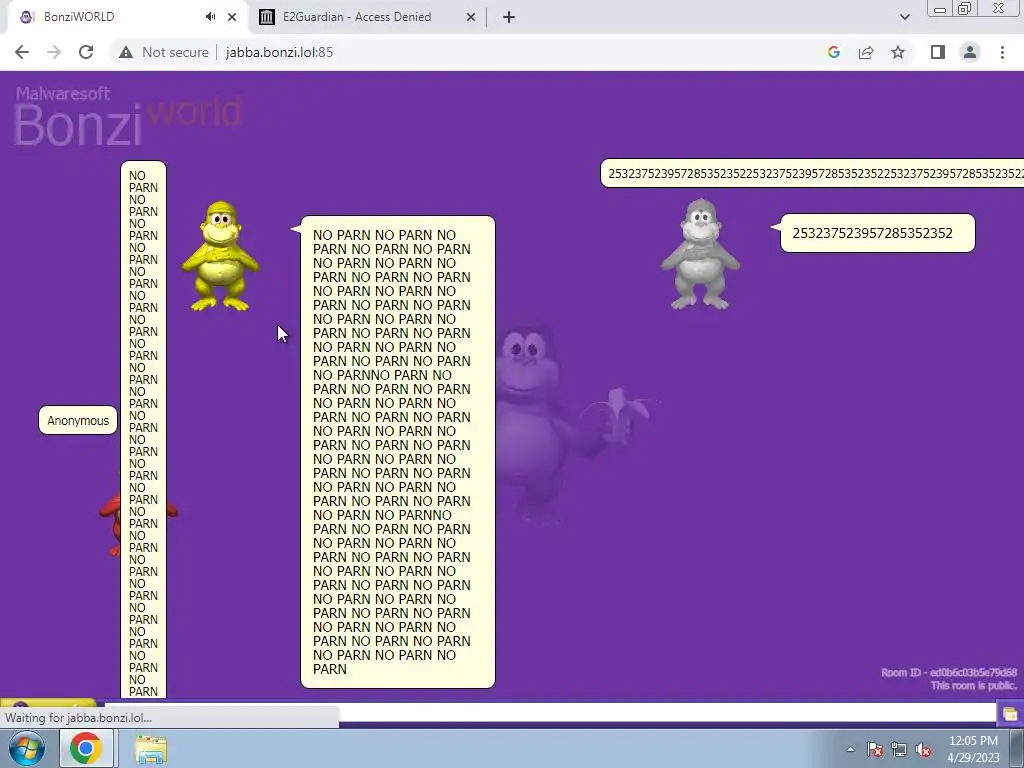Viewport: 1024px width, 768px height.
Task: Share this page via share icon
Action: tap(866, 52)
